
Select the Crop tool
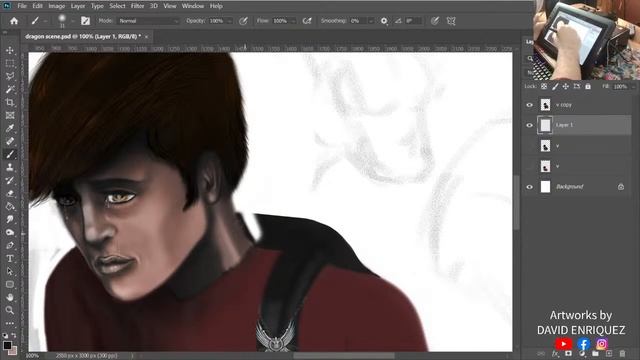click(10, 102)
